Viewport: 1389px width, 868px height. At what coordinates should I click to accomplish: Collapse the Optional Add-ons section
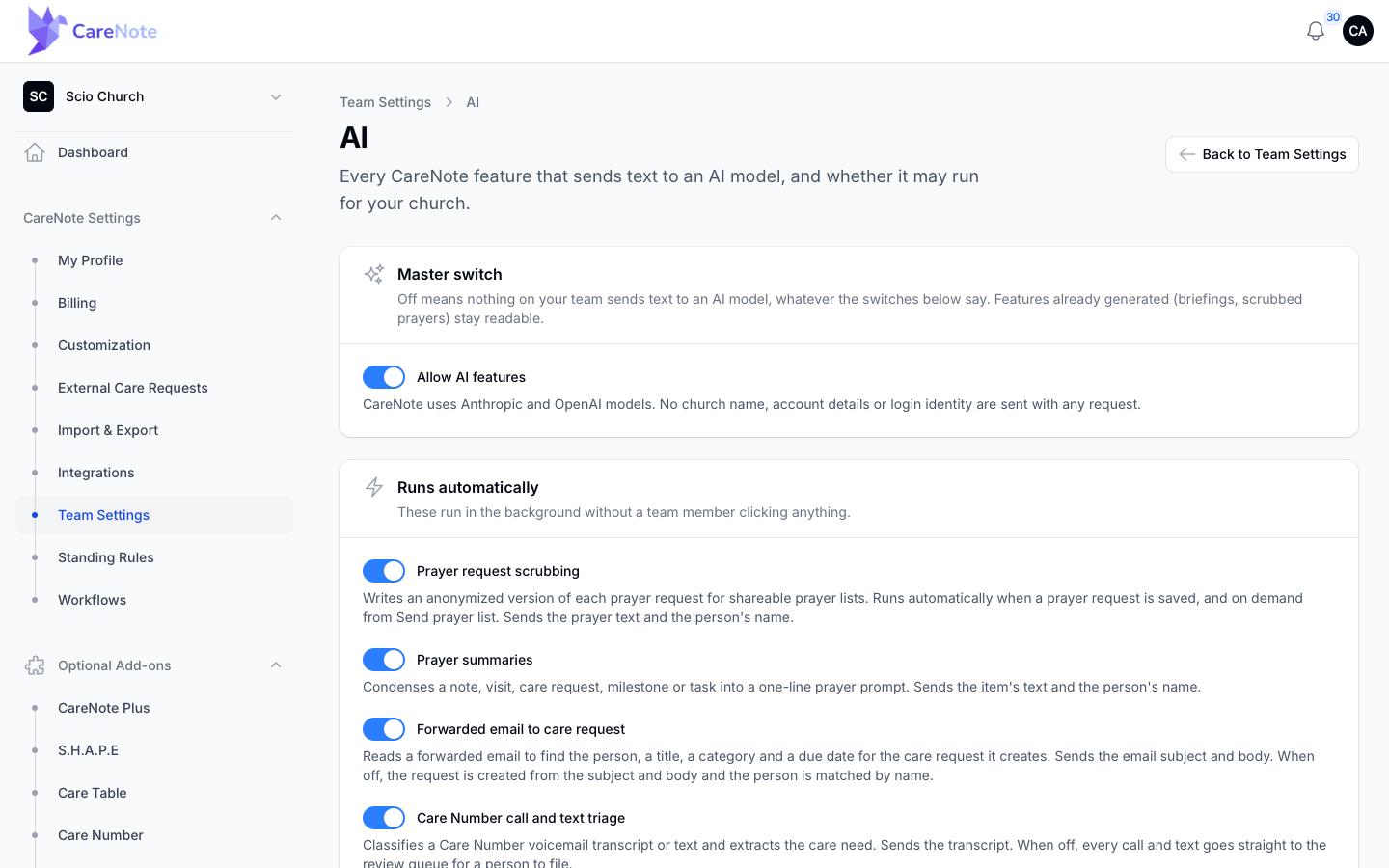154,665
